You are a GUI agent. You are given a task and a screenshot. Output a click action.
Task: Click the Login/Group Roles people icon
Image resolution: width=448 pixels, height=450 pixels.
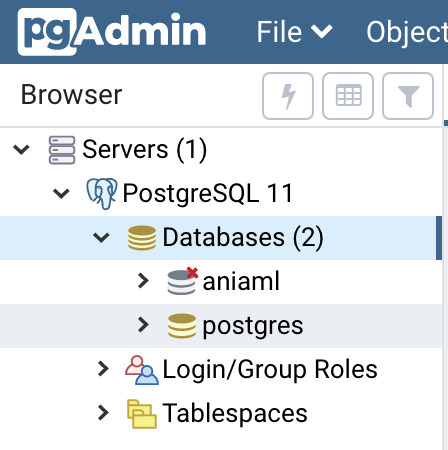click(x=142, y=370)
